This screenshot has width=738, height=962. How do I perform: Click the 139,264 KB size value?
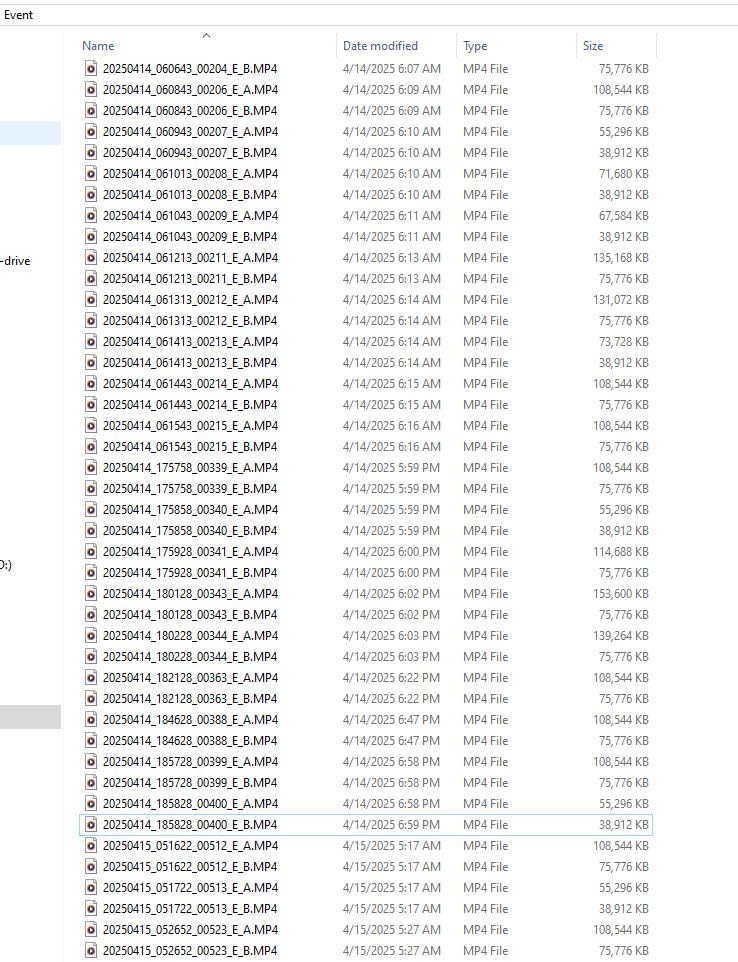click(620, 636)
